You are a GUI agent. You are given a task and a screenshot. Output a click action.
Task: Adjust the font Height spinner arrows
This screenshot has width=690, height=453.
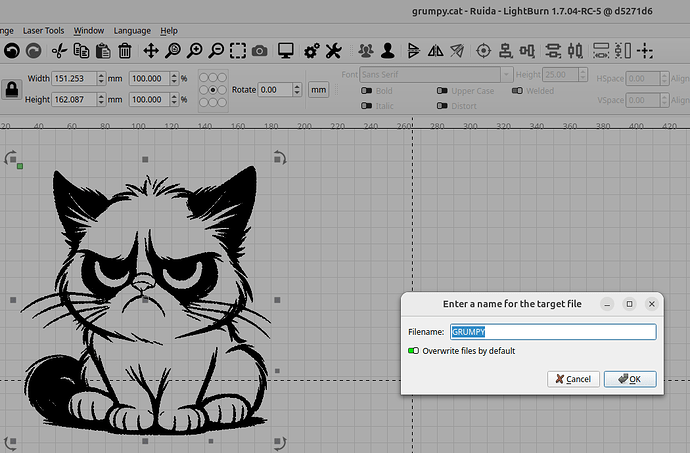(583, 74)
